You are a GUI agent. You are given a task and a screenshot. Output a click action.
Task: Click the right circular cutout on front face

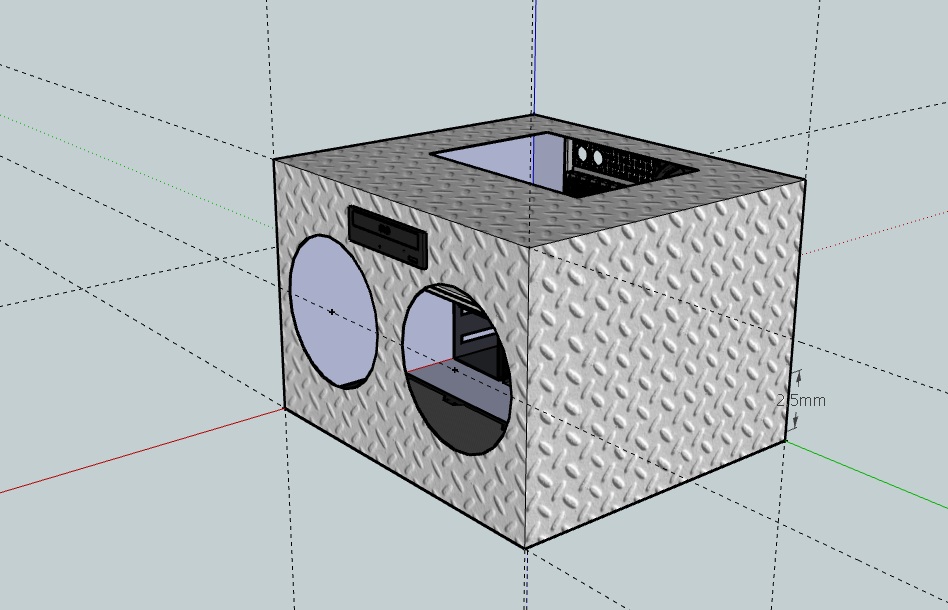coord(456,370)
